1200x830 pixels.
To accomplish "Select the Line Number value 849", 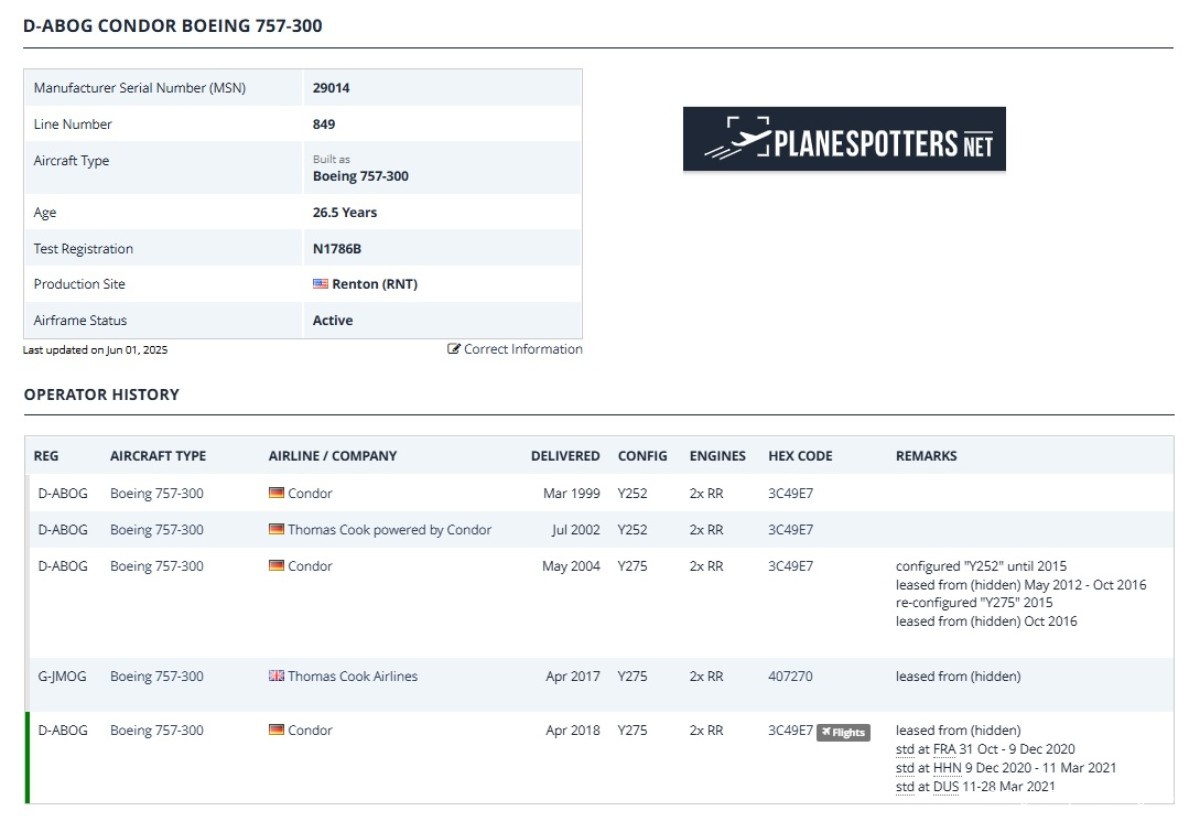I will tap(324, 124).
